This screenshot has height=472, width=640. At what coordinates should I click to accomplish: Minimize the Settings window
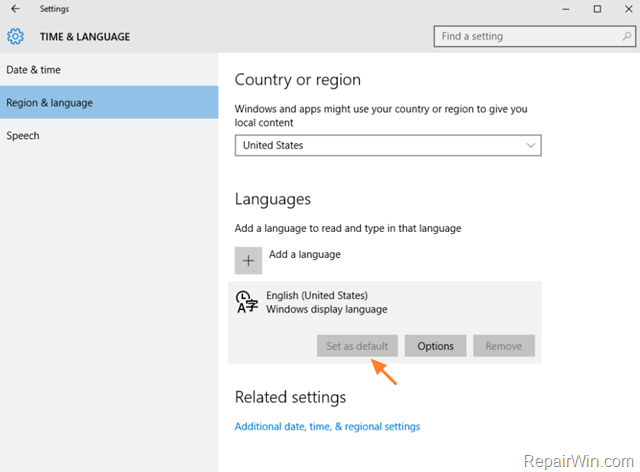pos(565,9)
